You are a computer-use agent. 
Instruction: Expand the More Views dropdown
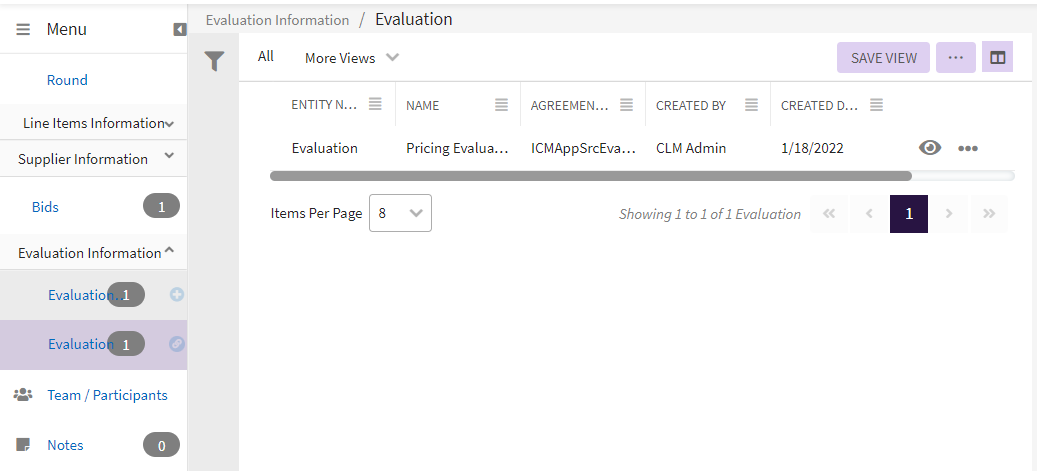(351, 58)
